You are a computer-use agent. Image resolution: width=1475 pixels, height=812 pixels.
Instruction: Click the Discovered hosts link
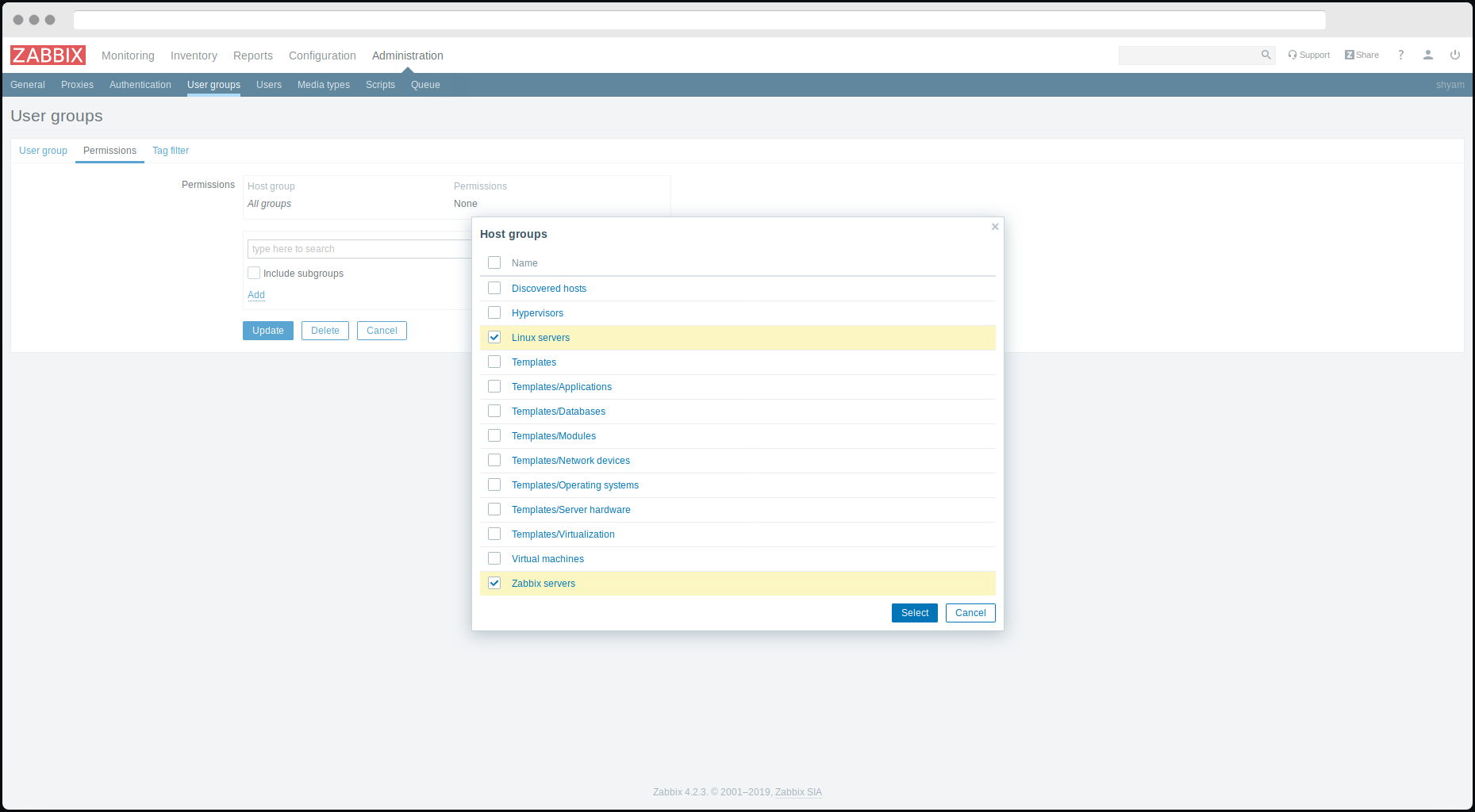[x=549, y=289]
